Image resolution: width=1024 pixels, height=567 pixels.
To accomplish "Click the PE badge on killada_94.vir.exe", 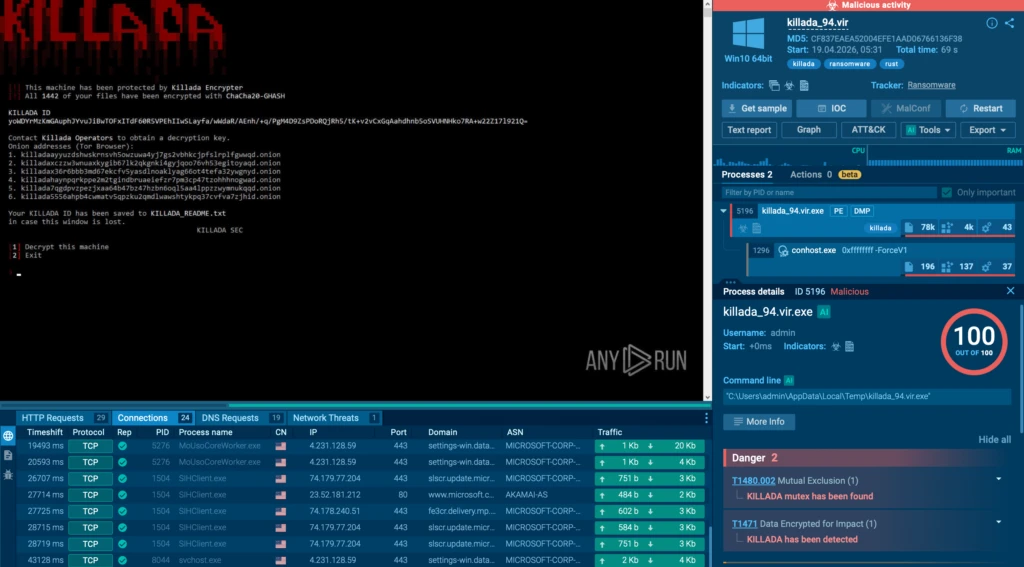I will pyautogui.click(x=838, y=211).
